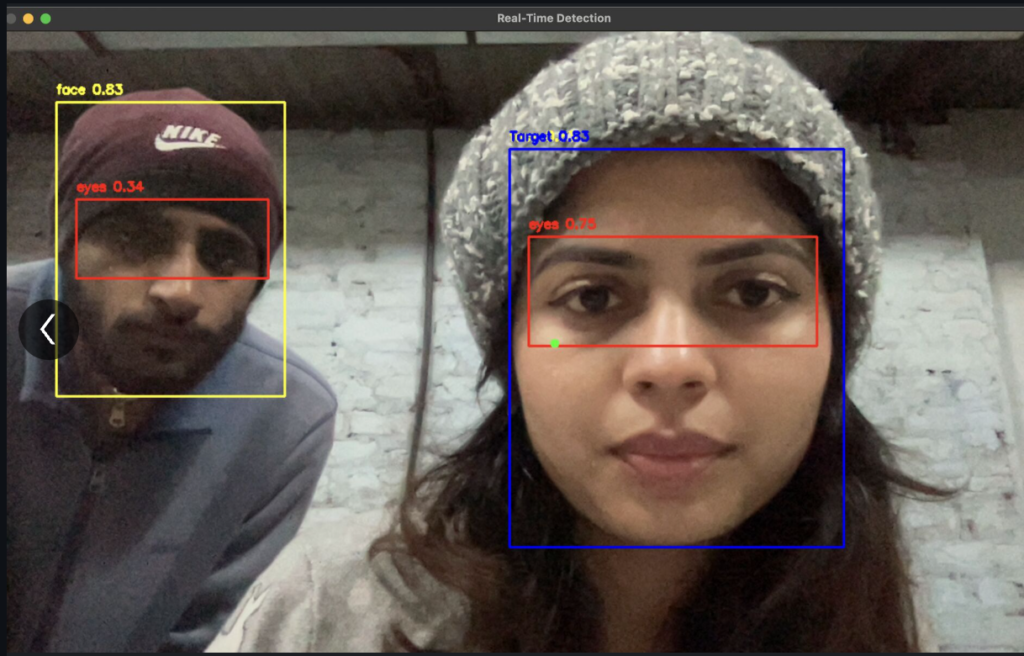Click the previous image arrow button
Image resolution: width=1024 pixels, height=656 pixels.
click(x=48, y=330)
